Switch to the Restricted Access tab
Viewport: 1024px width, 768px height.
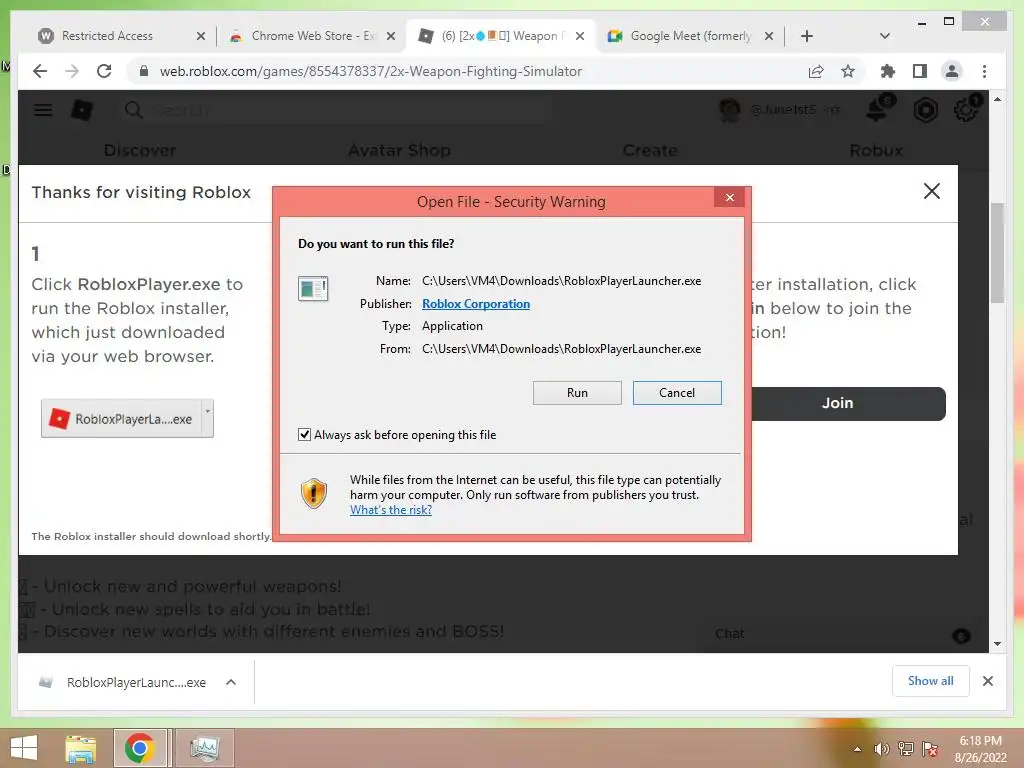tap(107, 36)
